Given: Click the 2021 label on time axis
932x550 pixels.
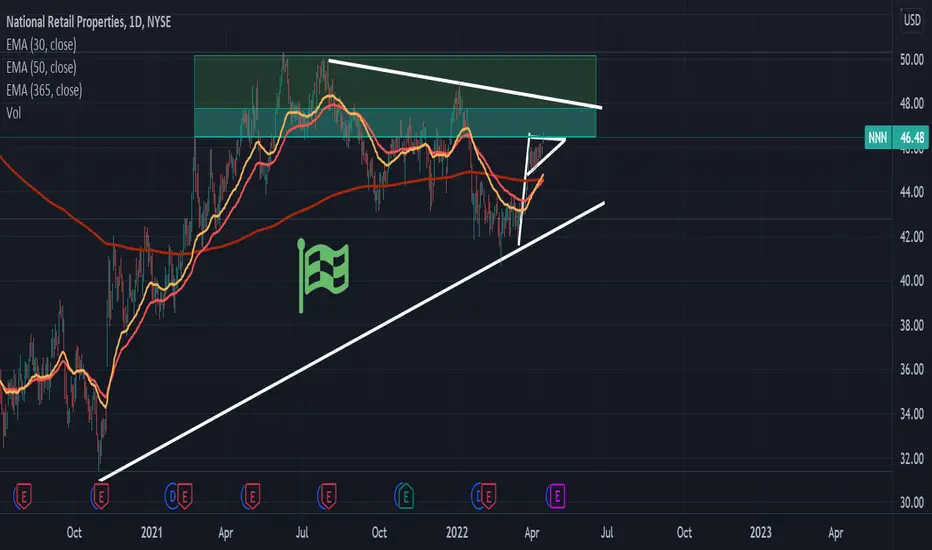Looking at the screenshot, I should [152, 532].
